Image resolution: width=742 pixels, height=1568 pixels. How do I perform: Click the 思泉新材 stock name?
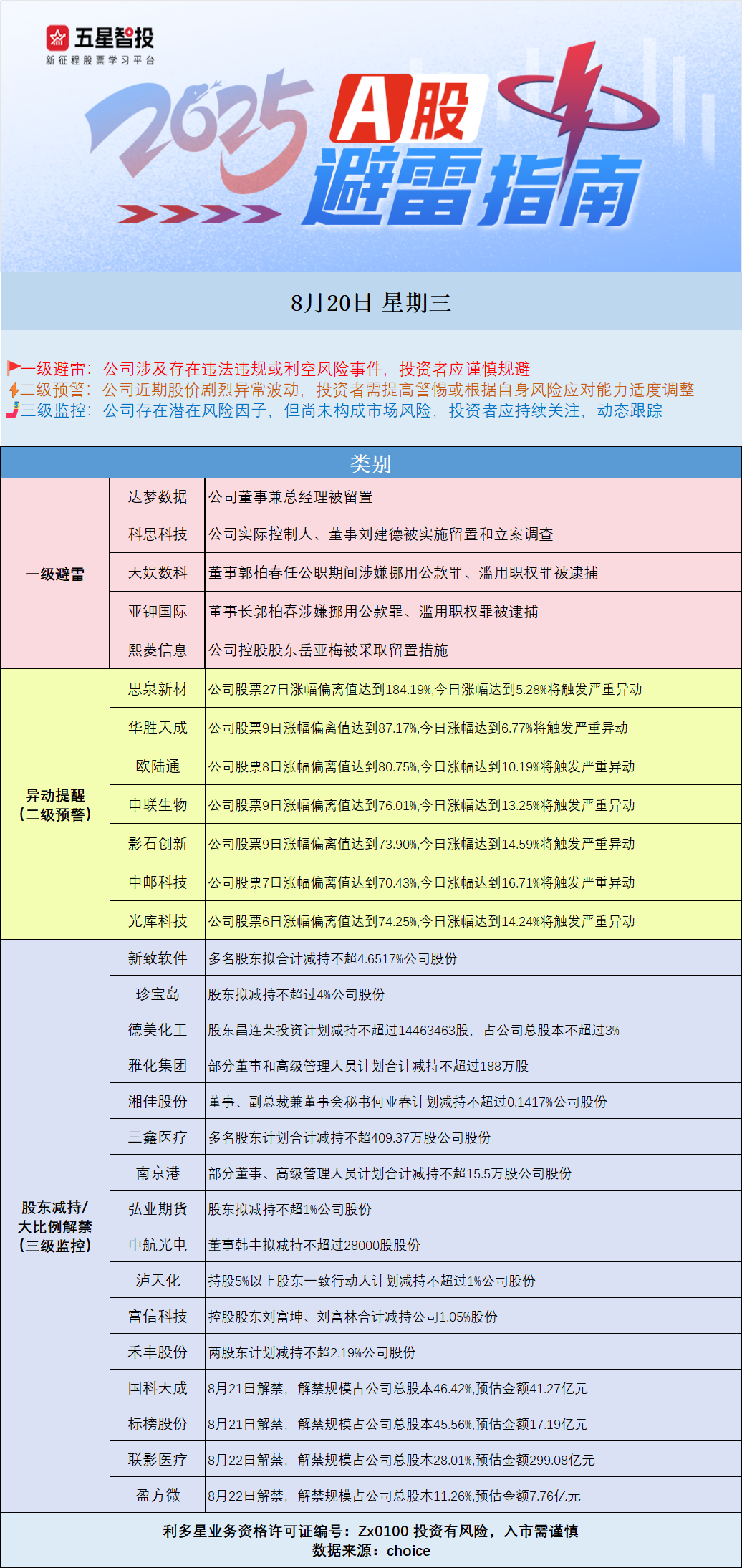pos(158,689)
